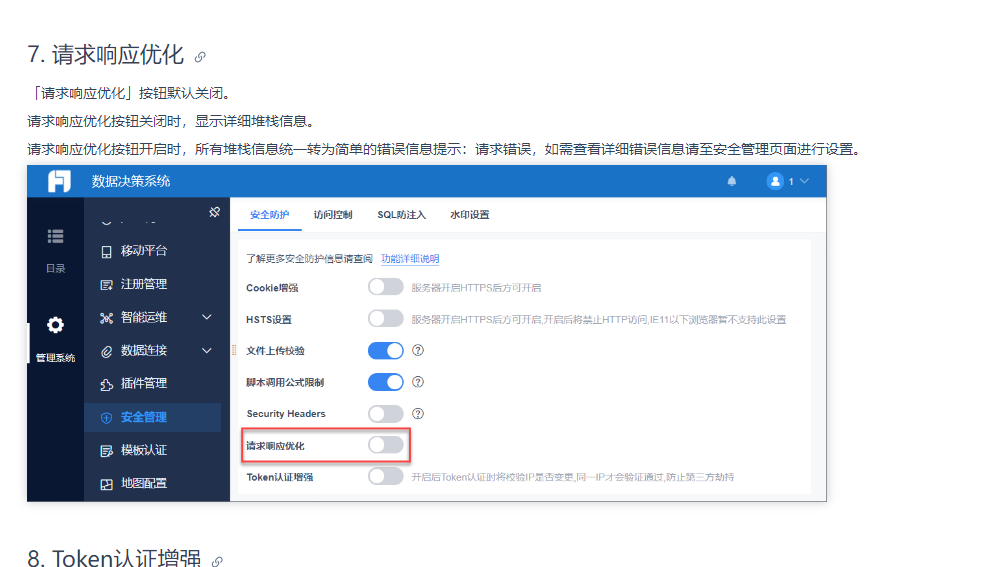Click the 数据决策系统 title

point(131,181)
